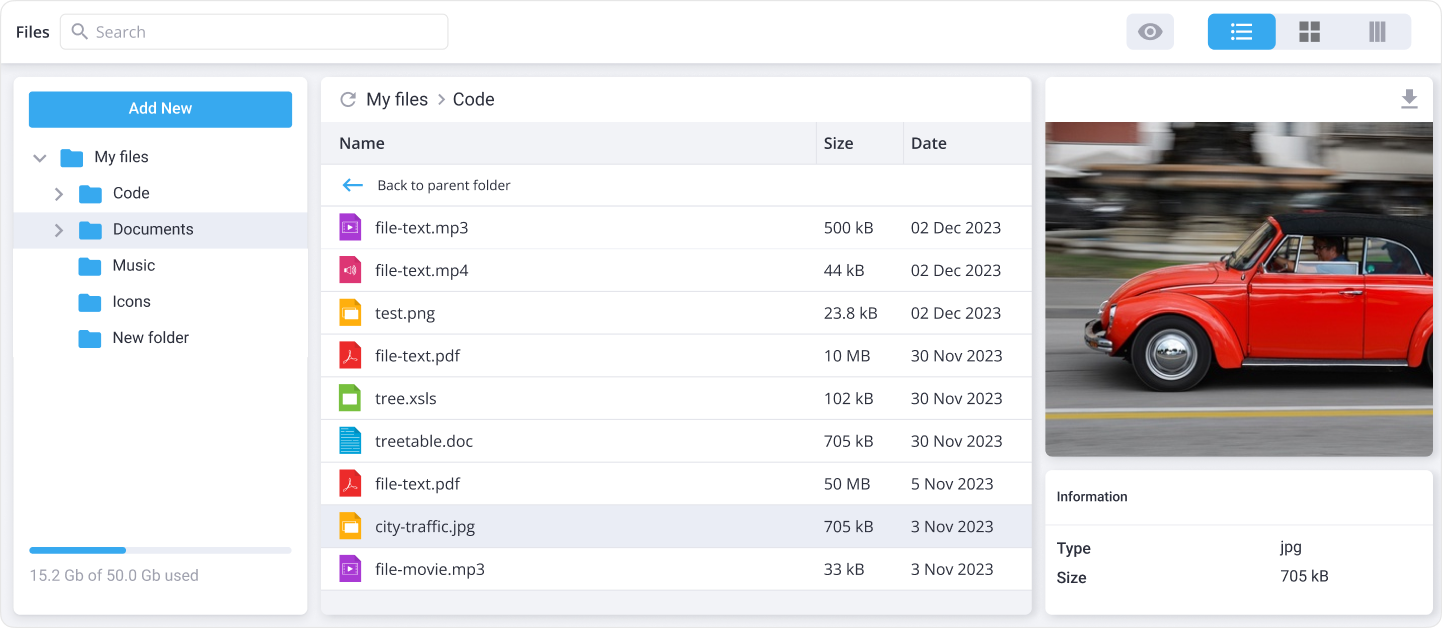Switch to list view mode

click(1241, 32)
